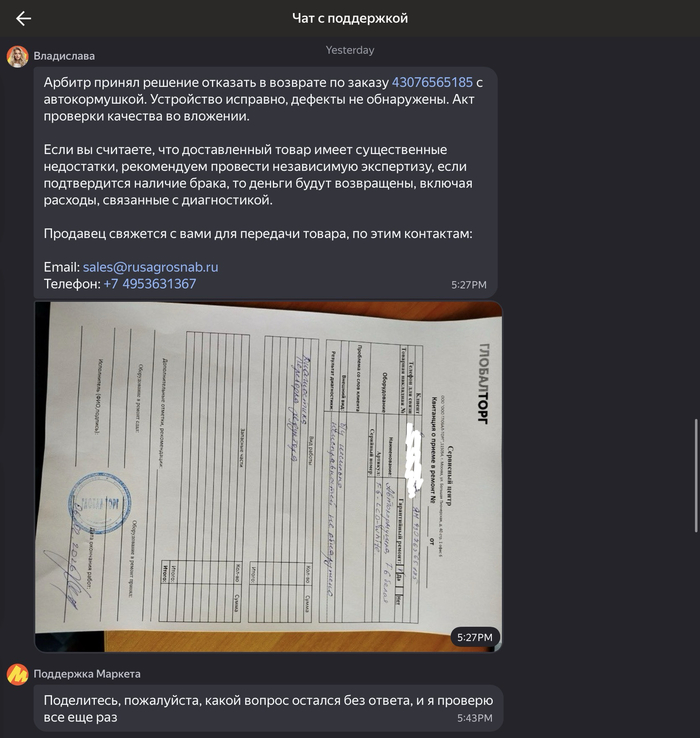Click the 5:27PM badge on the photo
Screen dimensions: 700x738
pyautogui.click(x=475, y=637)
